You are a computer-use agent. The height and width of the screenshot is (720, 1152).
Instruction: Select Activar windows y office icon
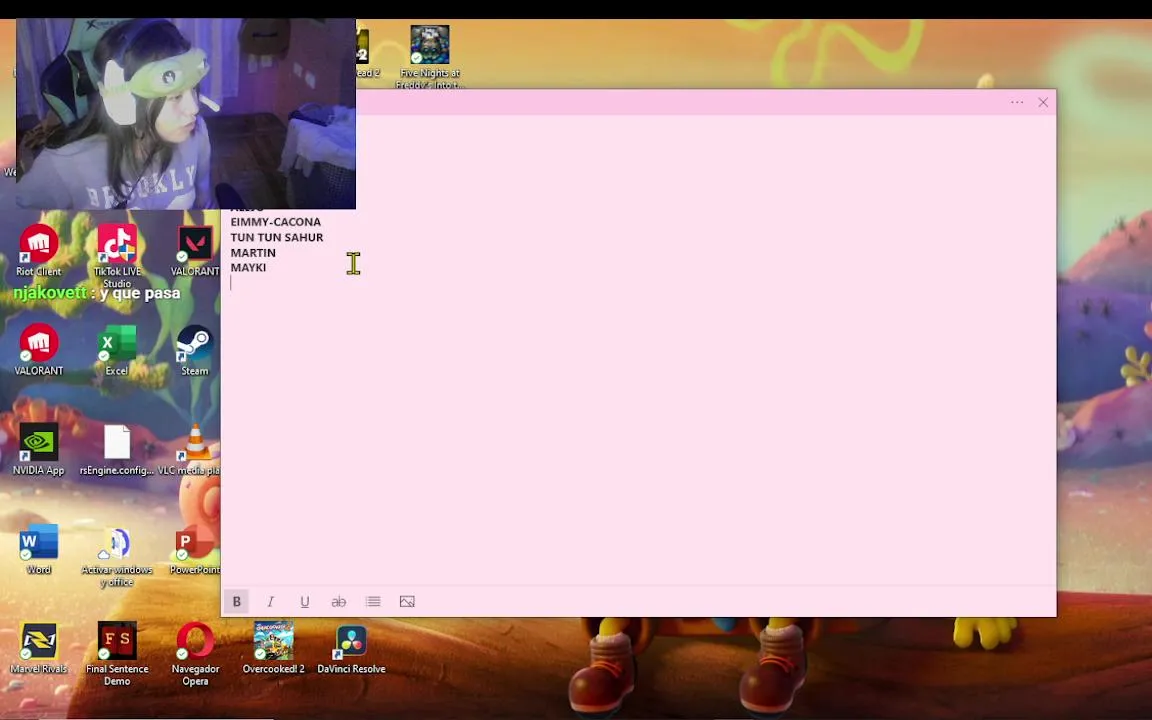(117, 555)
